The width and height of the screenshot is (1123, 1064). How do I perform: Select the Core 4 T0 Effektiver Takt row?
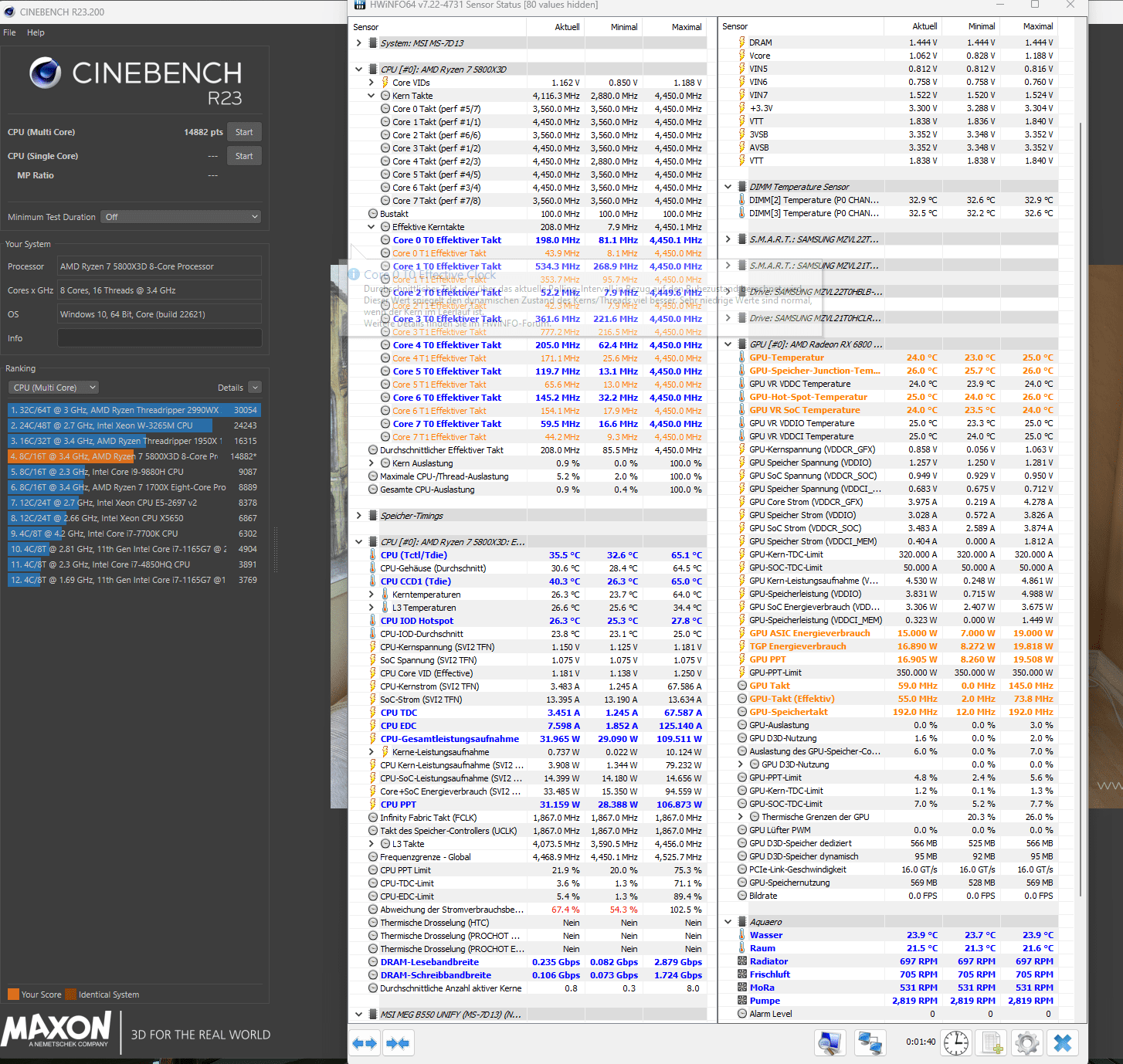point(529,345)
